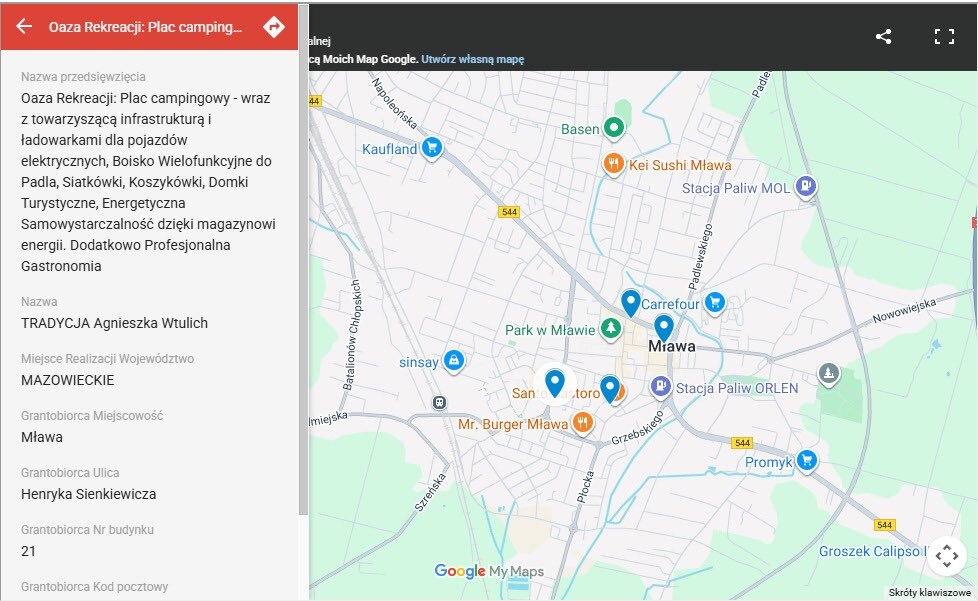Click the Google My Maps logo
978x601 pixels.
[489, 571]
